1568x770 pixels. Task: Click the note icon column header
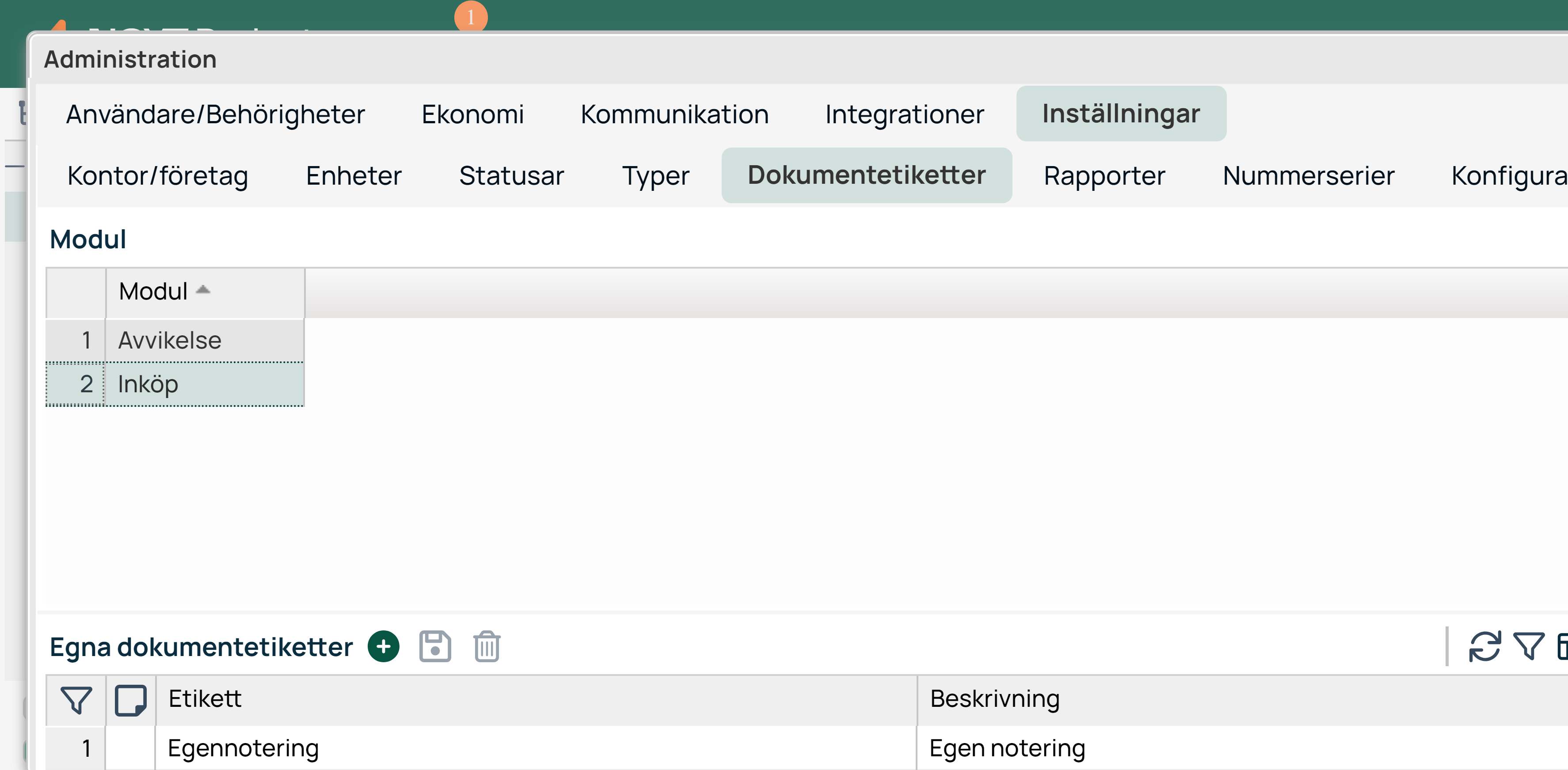click(x=131, y=700)
